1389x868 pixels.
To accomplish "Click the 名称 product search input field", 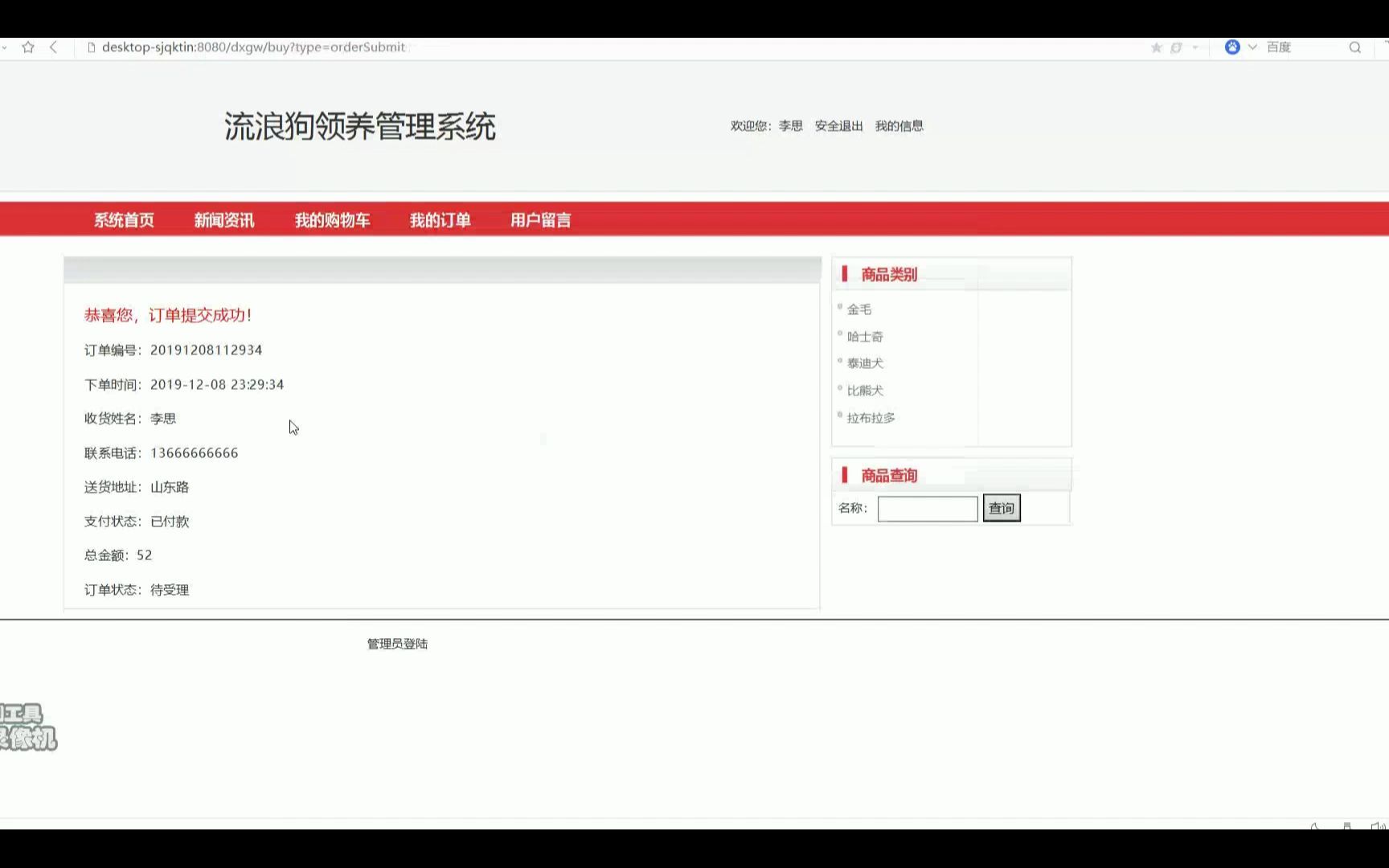I will (x=928, y=509).
